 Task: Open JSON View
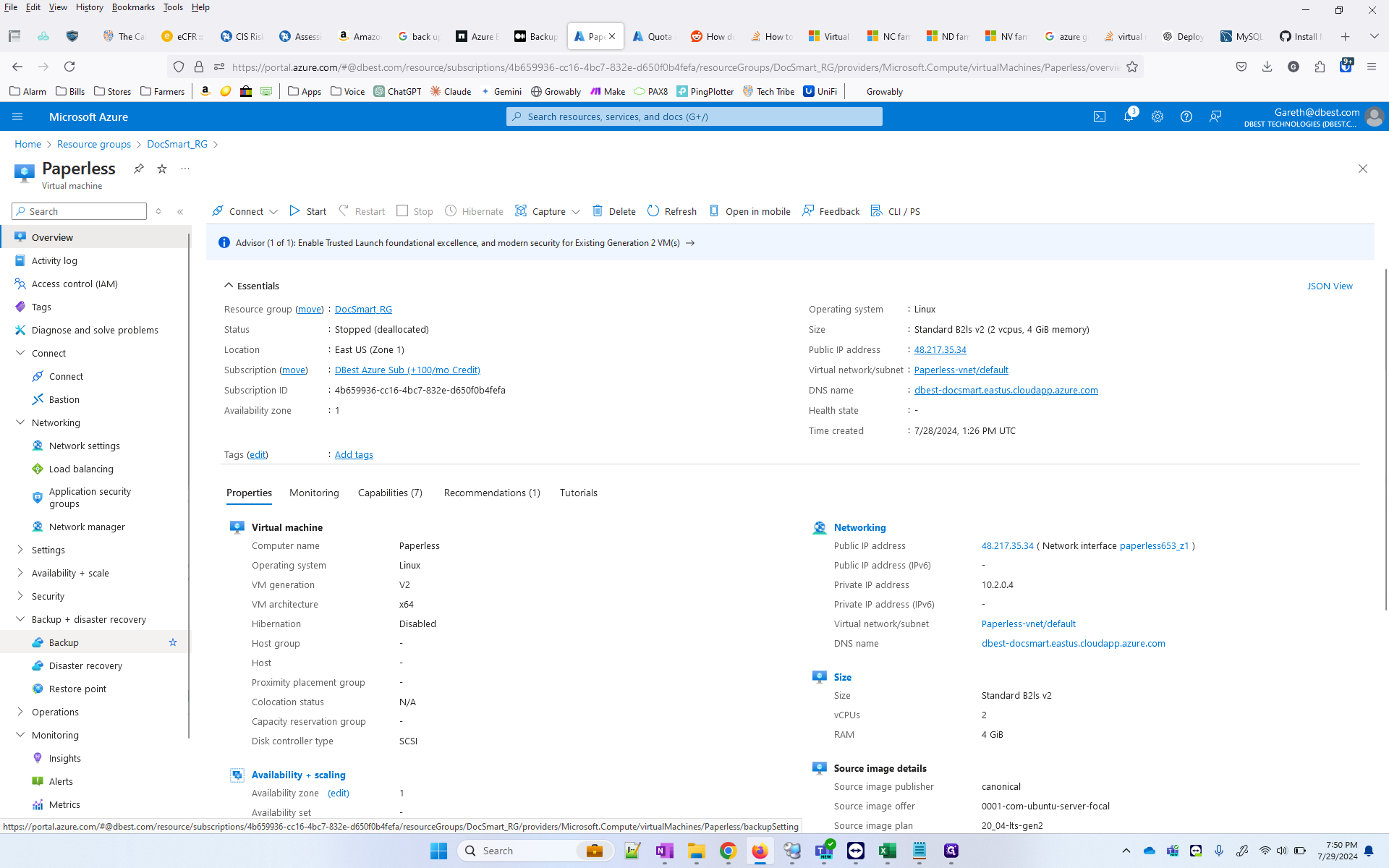[1330, 286]
